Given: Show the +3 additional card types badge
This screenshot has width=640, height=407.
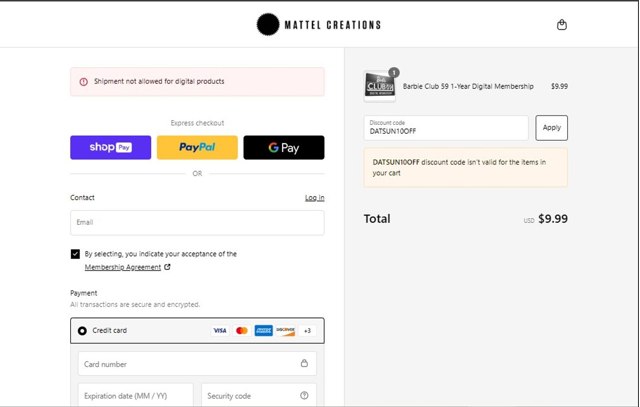Looking at the screenshot, I should [307, 330].
